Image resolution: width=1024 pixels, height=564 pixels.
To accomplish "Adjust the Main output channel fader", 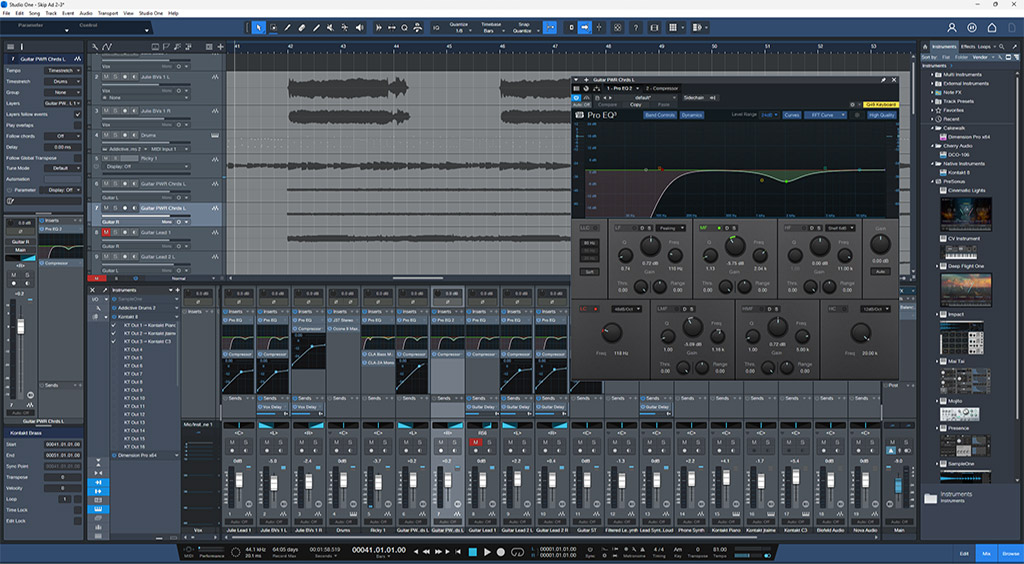I will [x=898, y=486].
